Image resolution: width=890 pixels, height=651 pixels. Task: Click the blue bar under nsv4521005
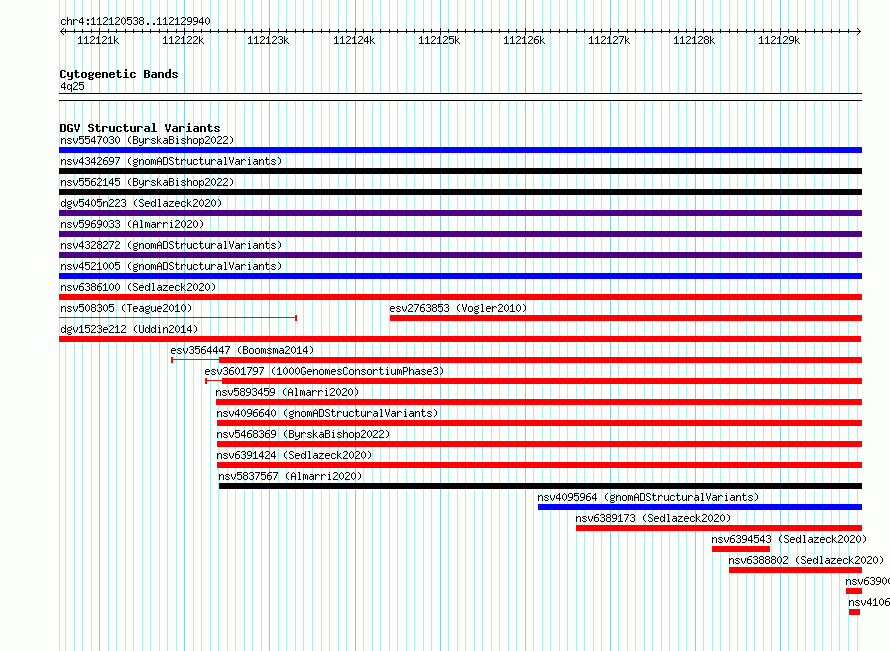pos(460,276)
